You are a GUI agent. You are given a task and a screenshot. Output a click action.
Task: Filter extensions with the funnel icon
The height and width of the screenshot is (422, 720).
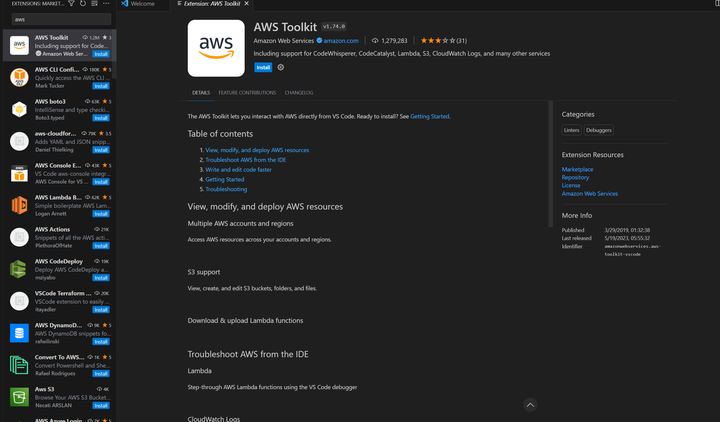[71, 3]
